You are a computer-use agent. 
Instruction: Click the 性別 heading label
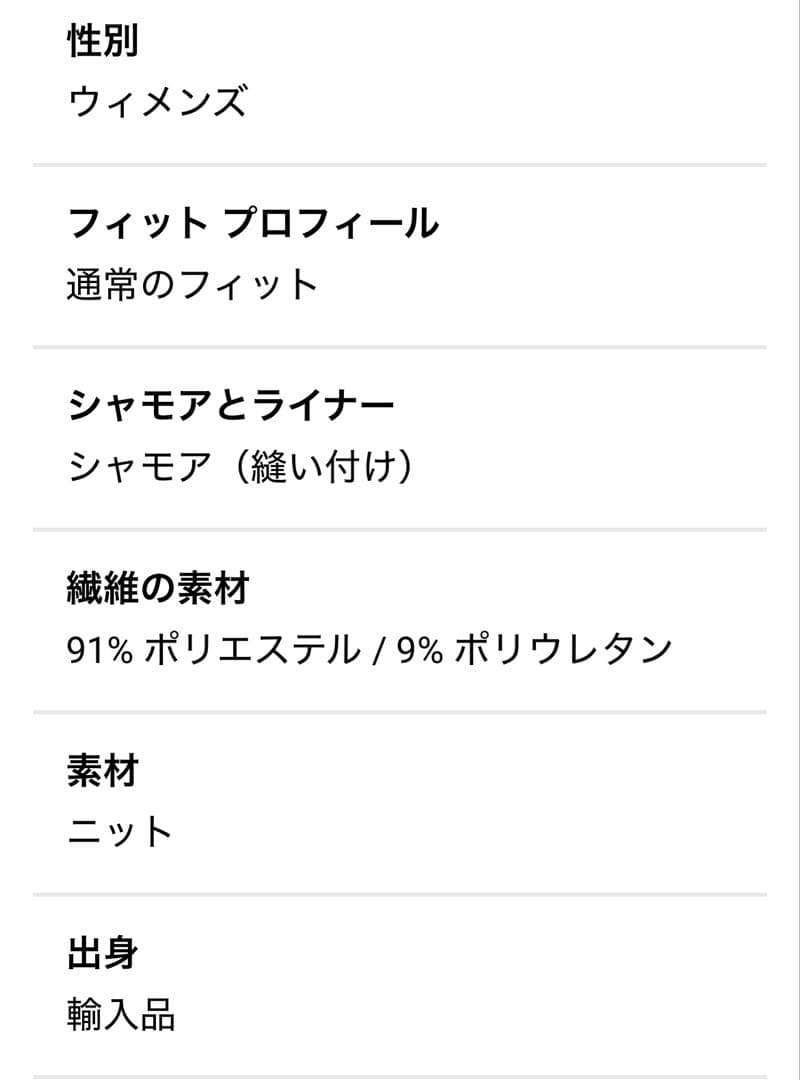pos(102,42)
